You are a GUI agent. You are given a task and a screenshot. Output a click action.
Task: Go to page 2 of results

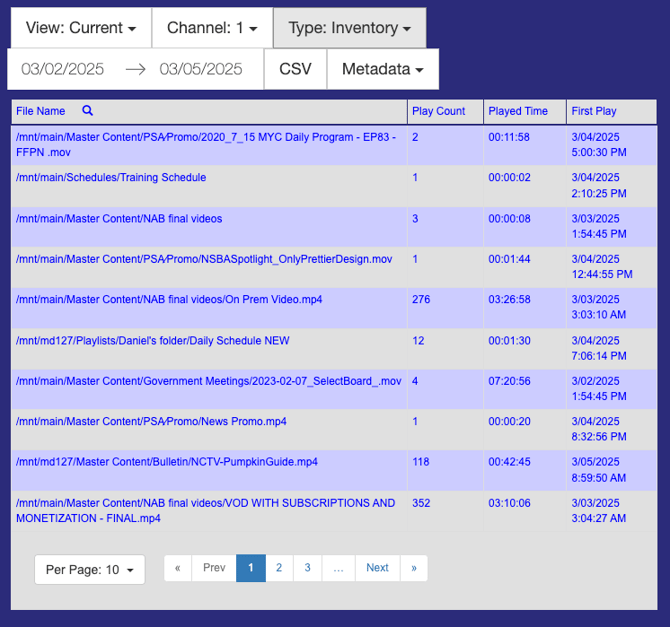[x=279, y=568]
